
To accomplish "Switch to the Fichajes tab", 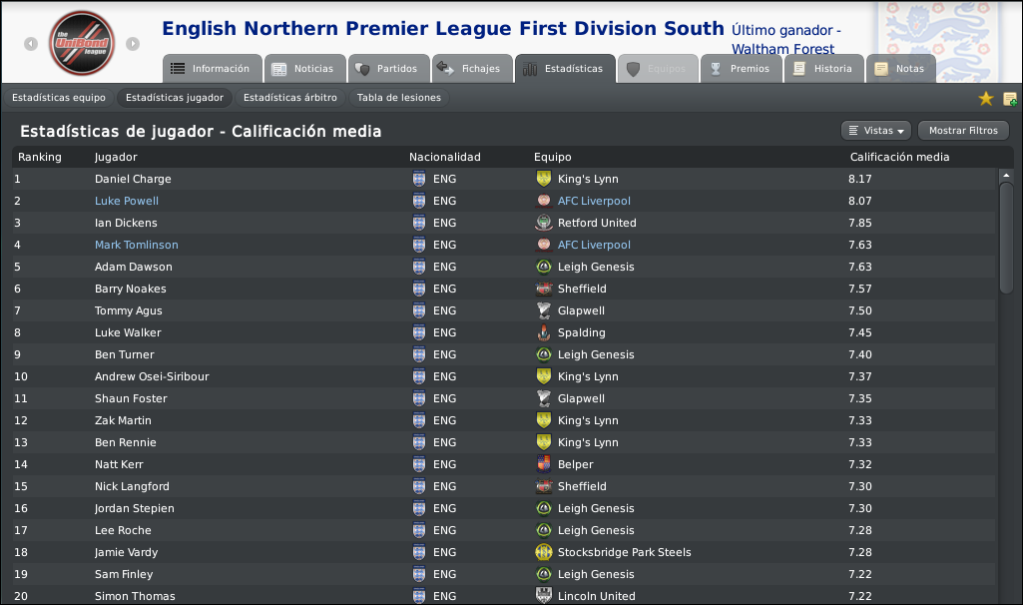I will point(472,69).
